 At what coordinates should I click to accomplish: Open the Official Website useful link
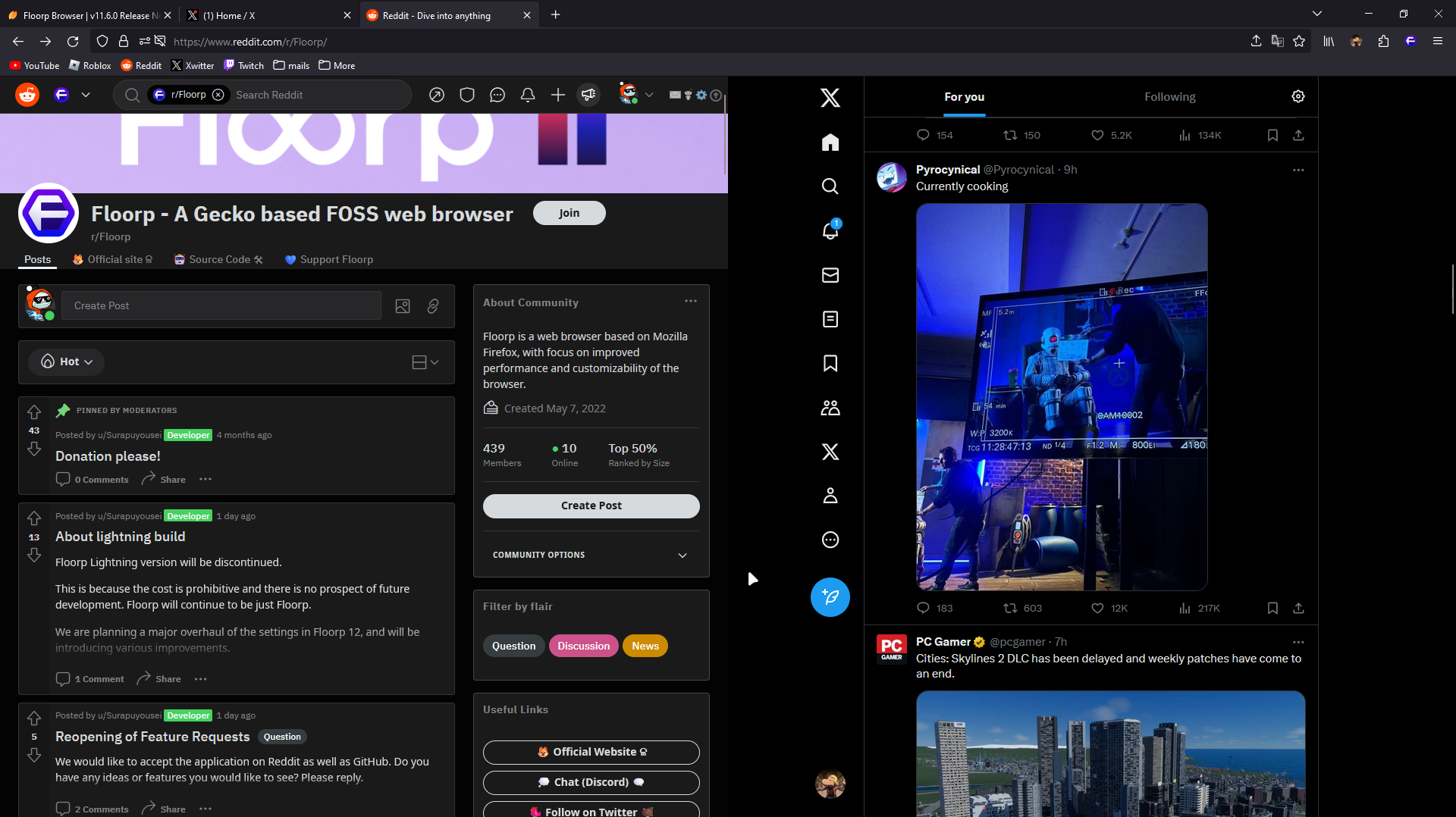click(591, 752)
